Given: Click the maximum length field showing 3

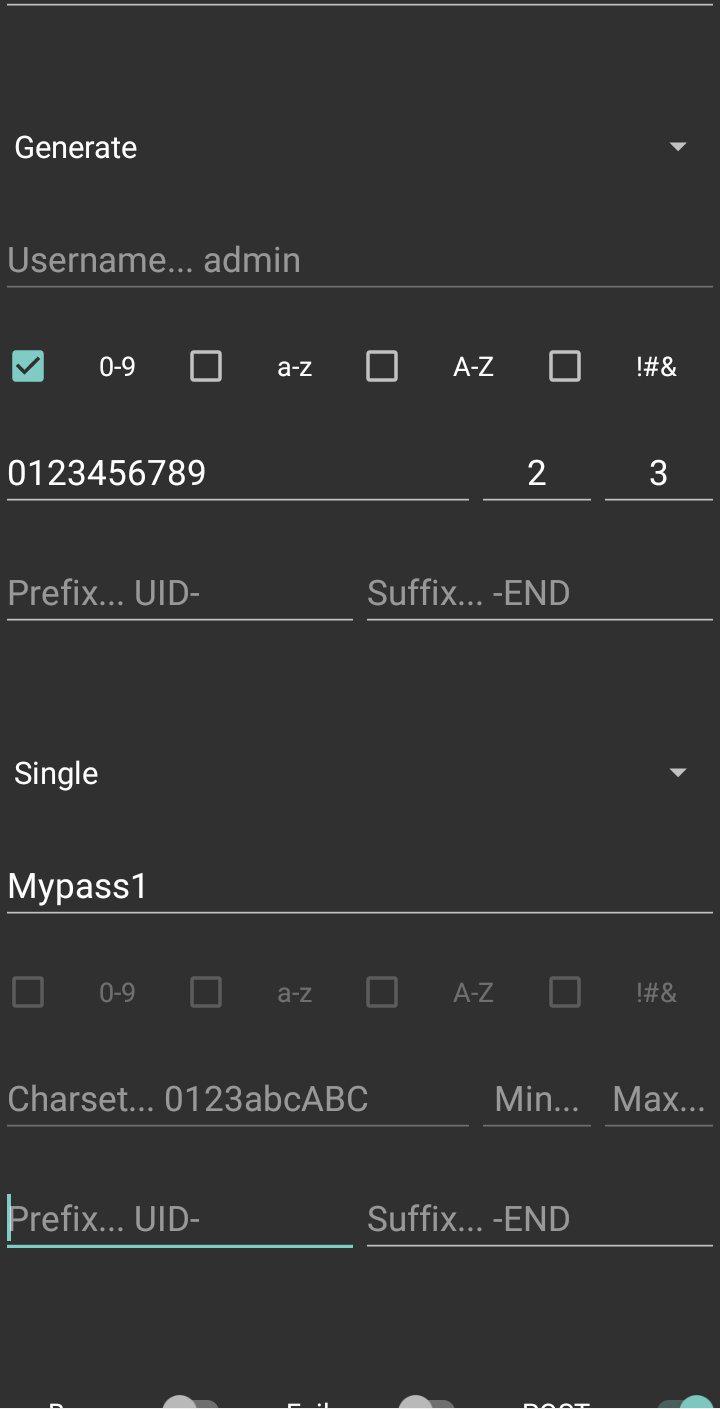Looking at the screenshot, I should coord(658,473).
